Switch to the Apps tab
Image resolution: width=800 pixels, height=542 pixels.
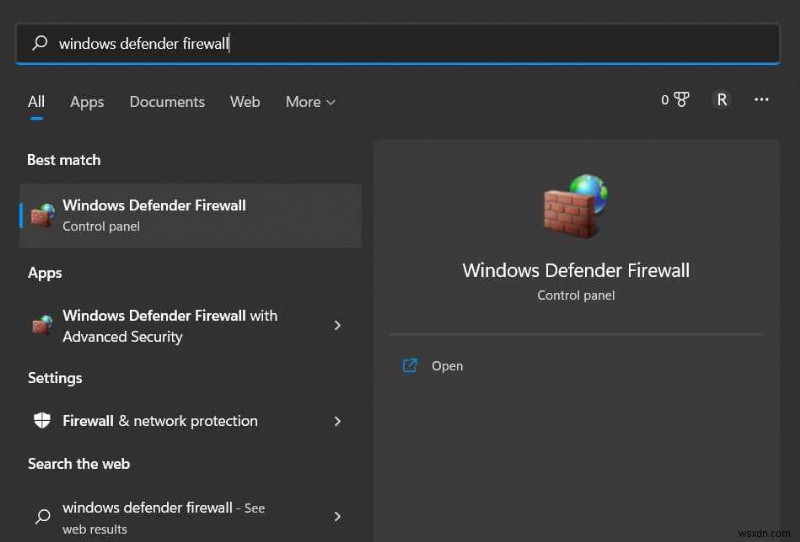pos(87,102)
